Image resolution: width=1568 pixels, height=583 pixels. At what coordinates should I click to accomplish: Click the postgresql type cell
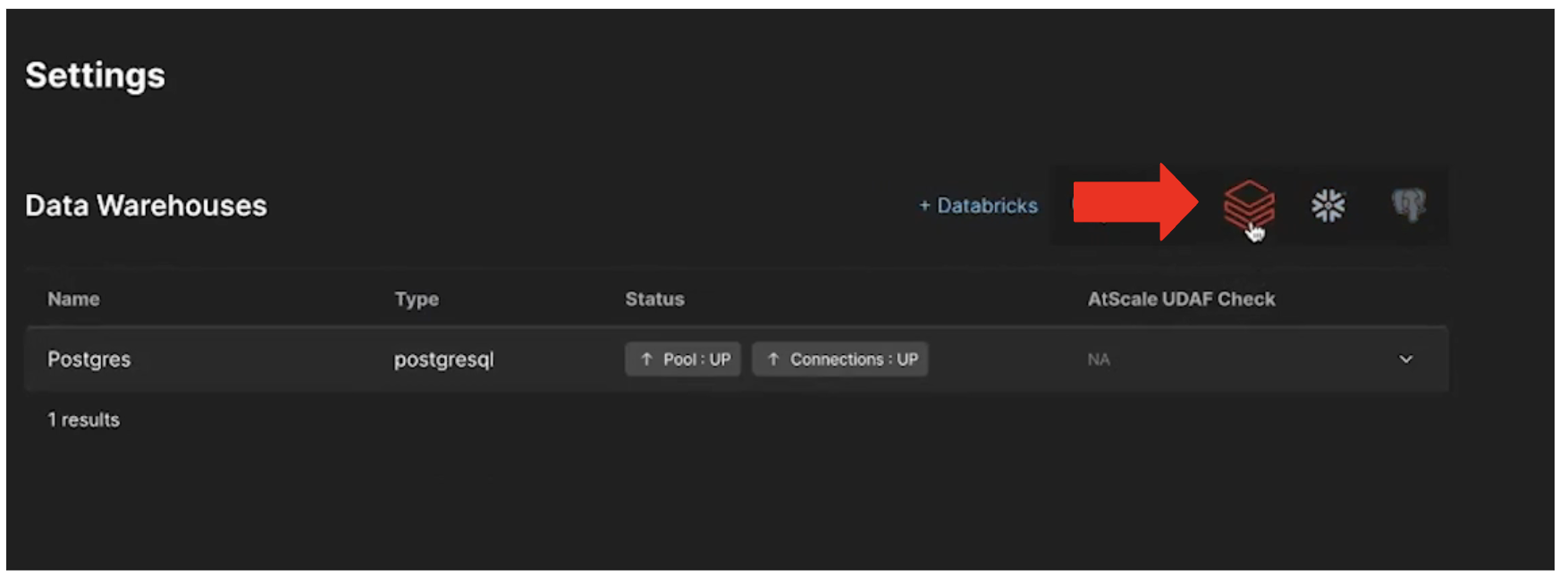coord(443,359)
